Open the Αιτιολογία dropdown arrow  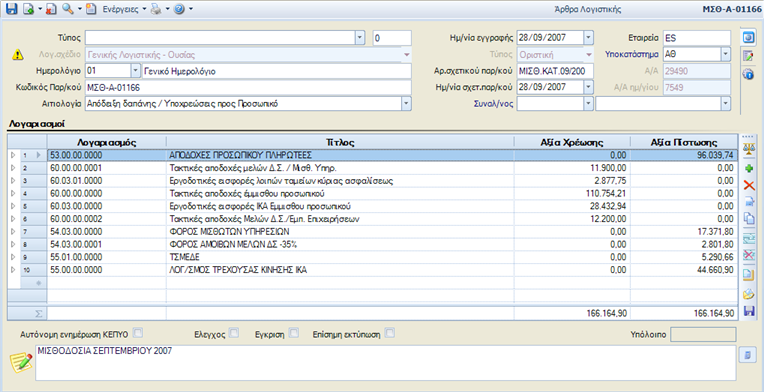point(406,103)
